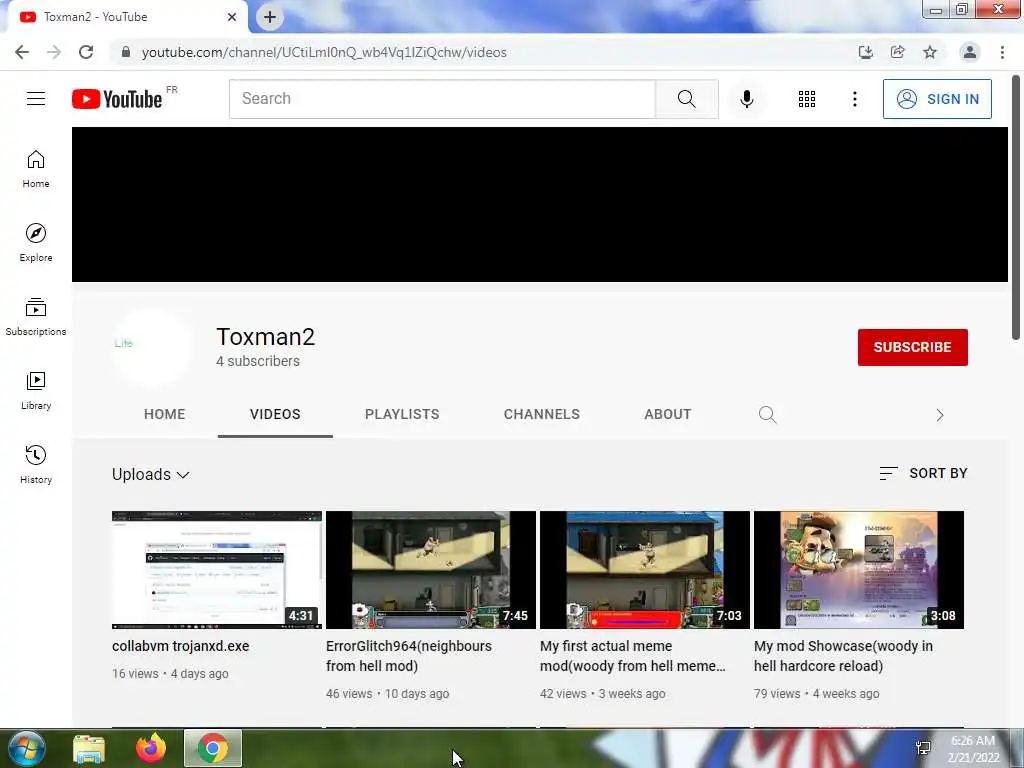Click the black channel banner
The width and height of the screenshot is (1024, 768).
click(539, 204)
